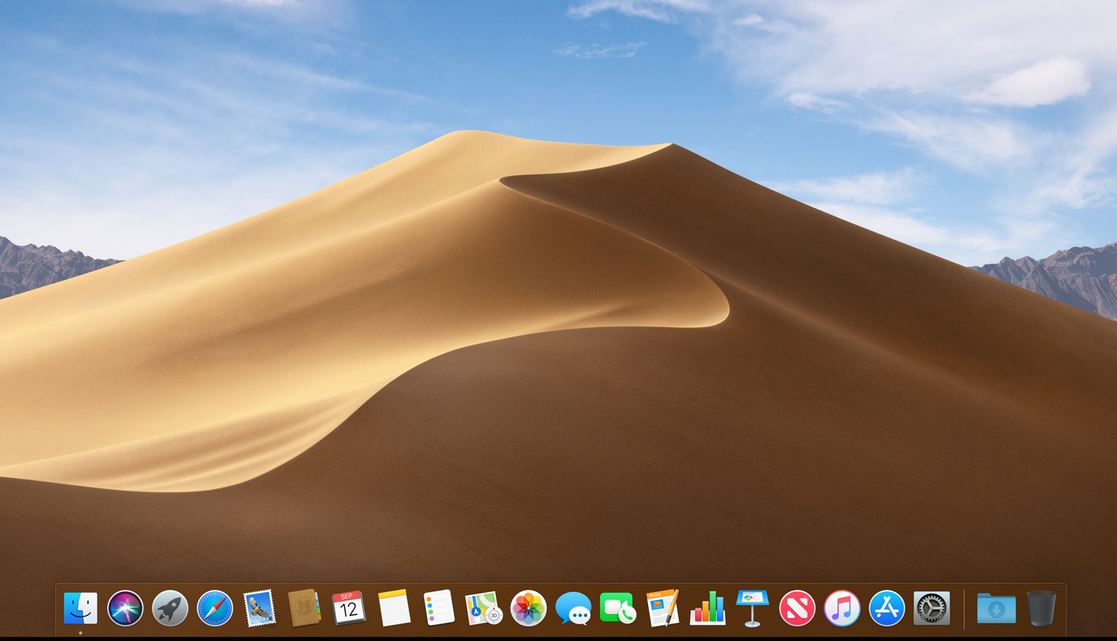This screenshot has height=641, width=1117.
Task: Open the red News app
Action: pos(797,608)
